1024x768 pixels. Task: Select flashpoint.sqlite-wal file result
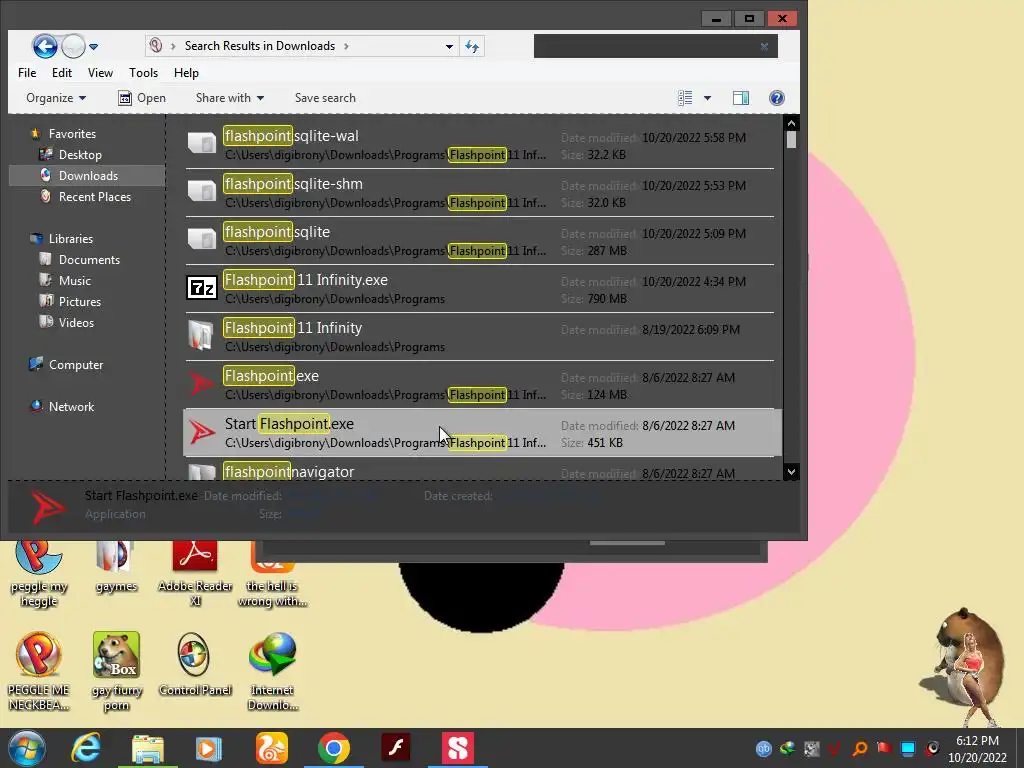(x=480, y=145)
